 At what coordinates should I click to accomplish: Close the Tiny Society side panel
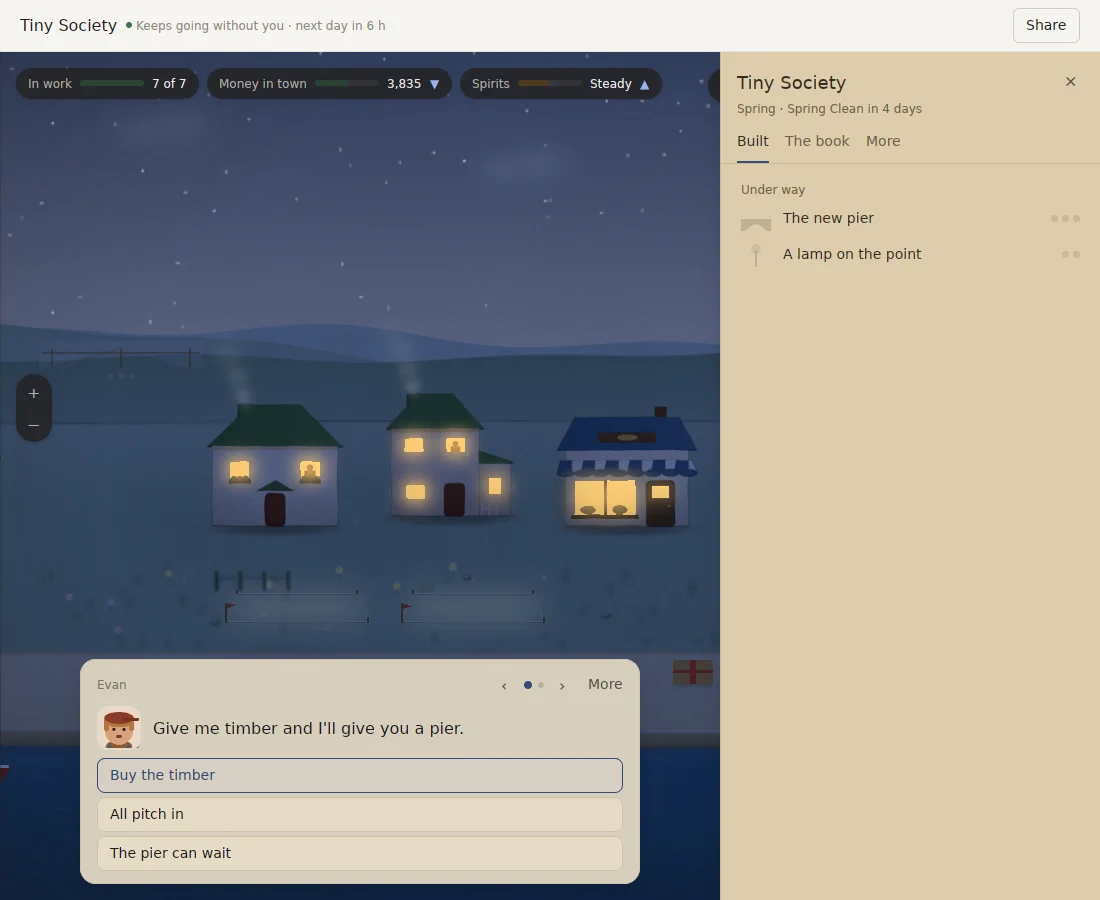1070,82
